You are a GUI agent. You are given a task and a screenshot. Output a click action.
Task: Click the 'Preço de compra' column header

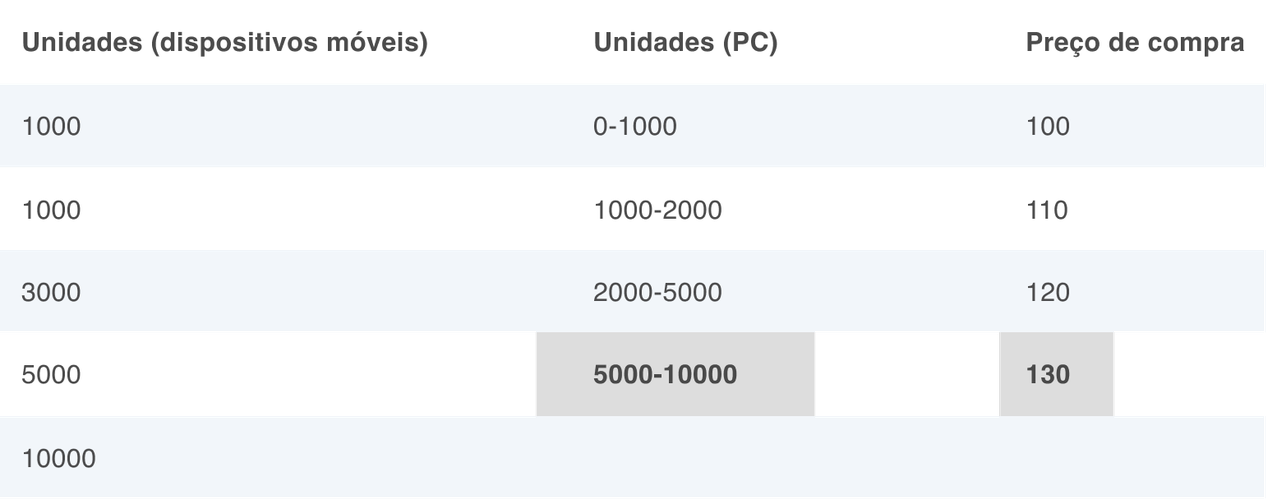click(x=1135, y=44)
